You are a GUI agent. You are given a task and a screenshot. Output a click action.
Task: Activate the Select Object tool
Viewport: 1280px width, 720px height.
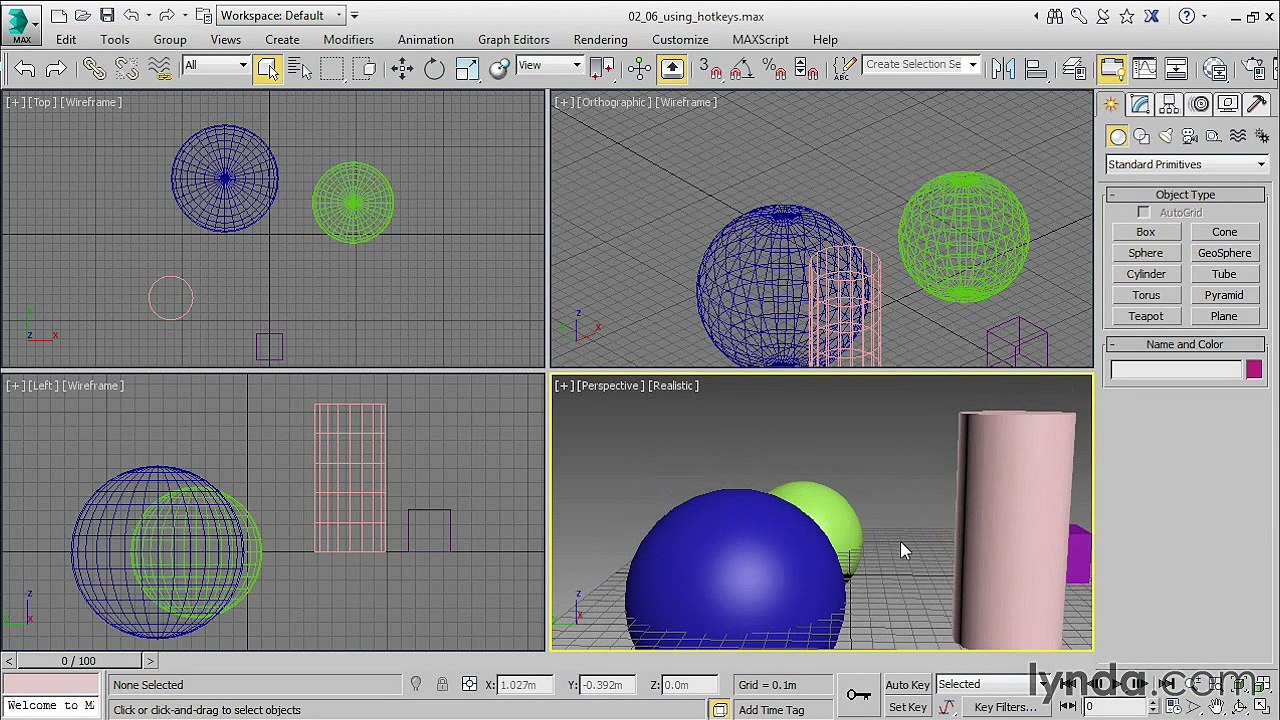pyautogui.click(x=268, y=68)
